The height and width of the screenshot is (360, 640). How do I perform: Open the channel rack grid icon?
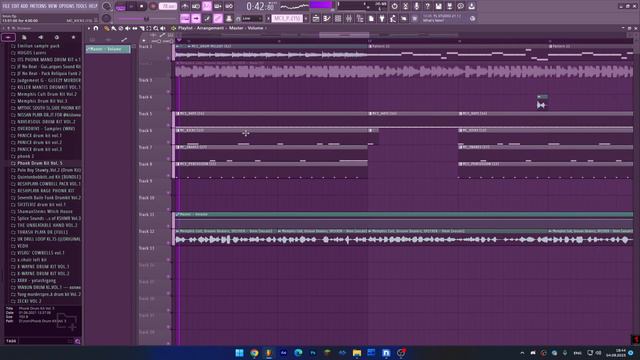tap(338, 18)
